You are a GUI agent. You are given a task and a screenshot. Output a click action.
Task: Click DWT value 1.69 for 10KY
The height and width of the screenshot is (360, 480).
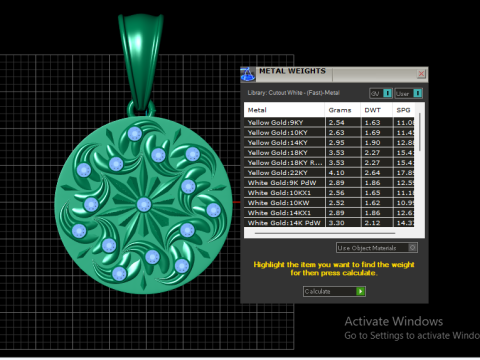pos(372,132)
